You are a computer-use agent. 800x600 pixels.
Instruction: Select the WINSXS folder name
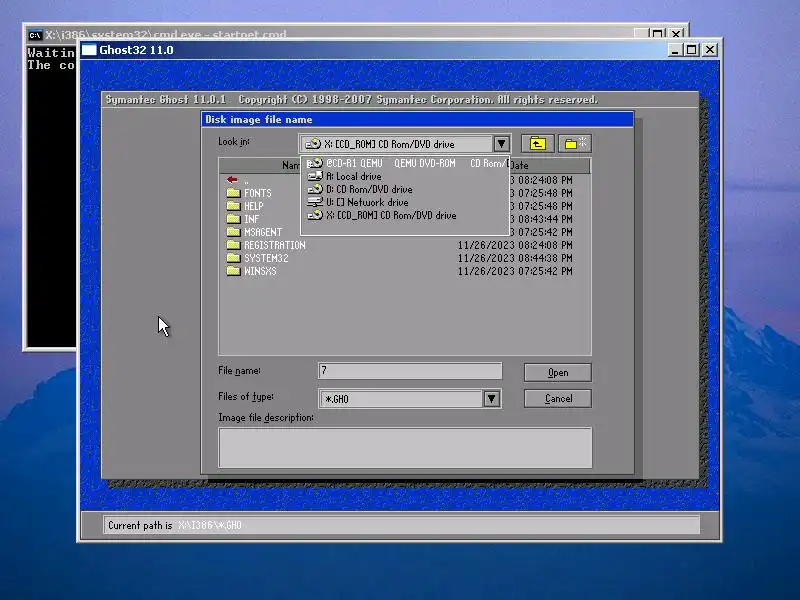260,271
